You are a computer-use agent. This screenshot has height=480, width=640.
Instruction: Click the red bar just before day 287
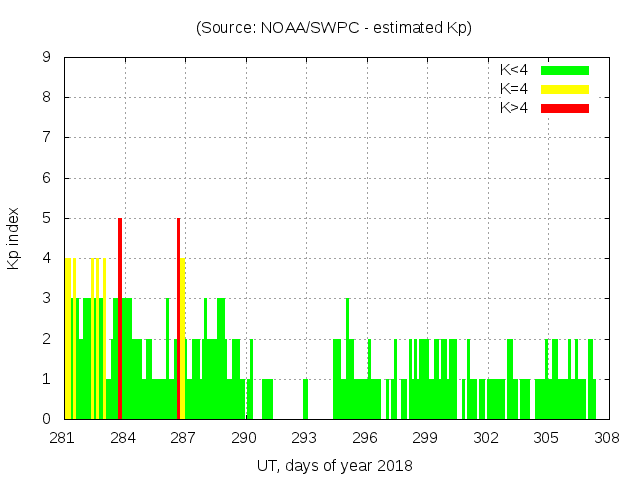coord(178,318)
